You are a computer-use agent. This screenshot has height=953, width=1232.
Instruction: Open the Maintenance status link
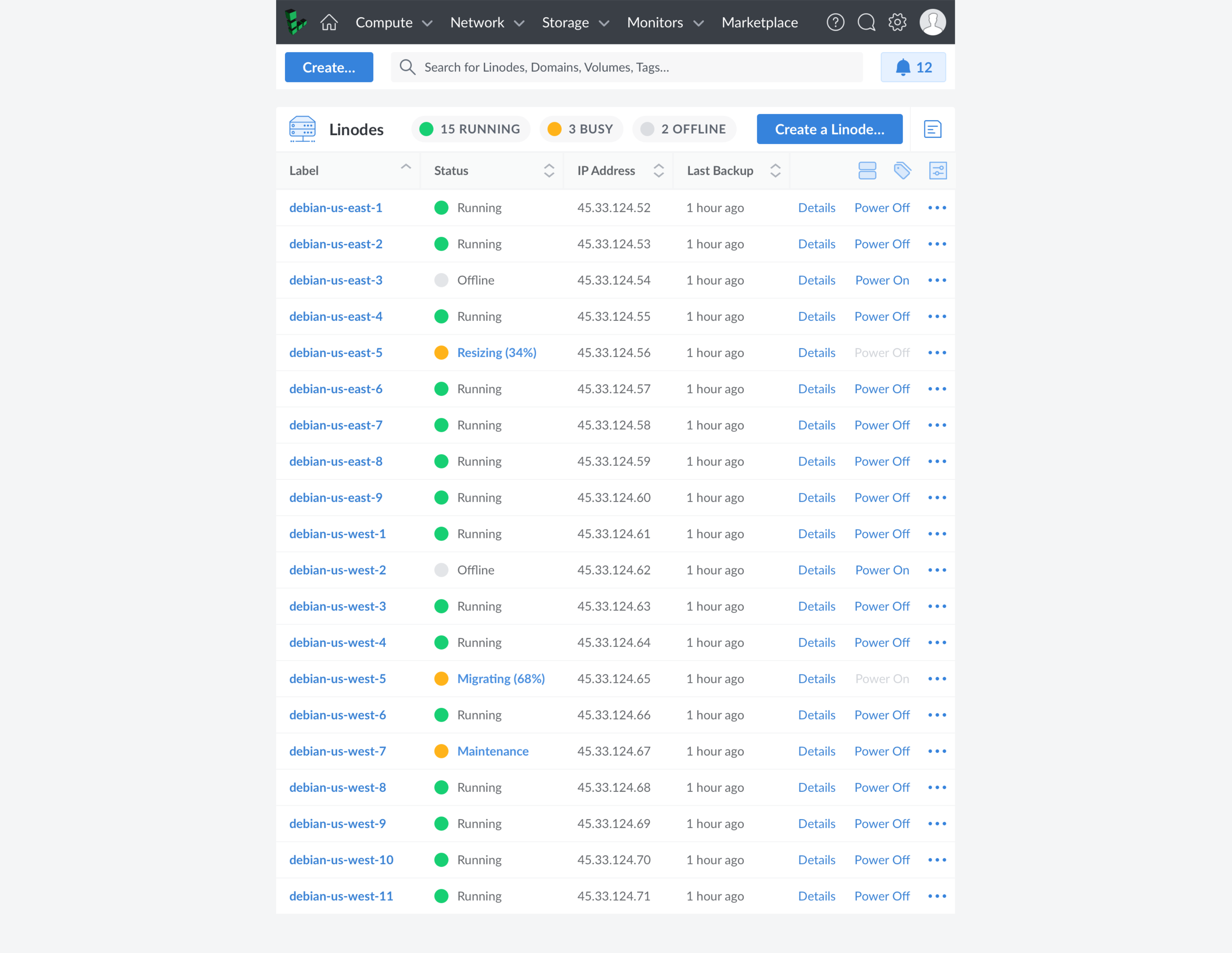coord(492,751)
